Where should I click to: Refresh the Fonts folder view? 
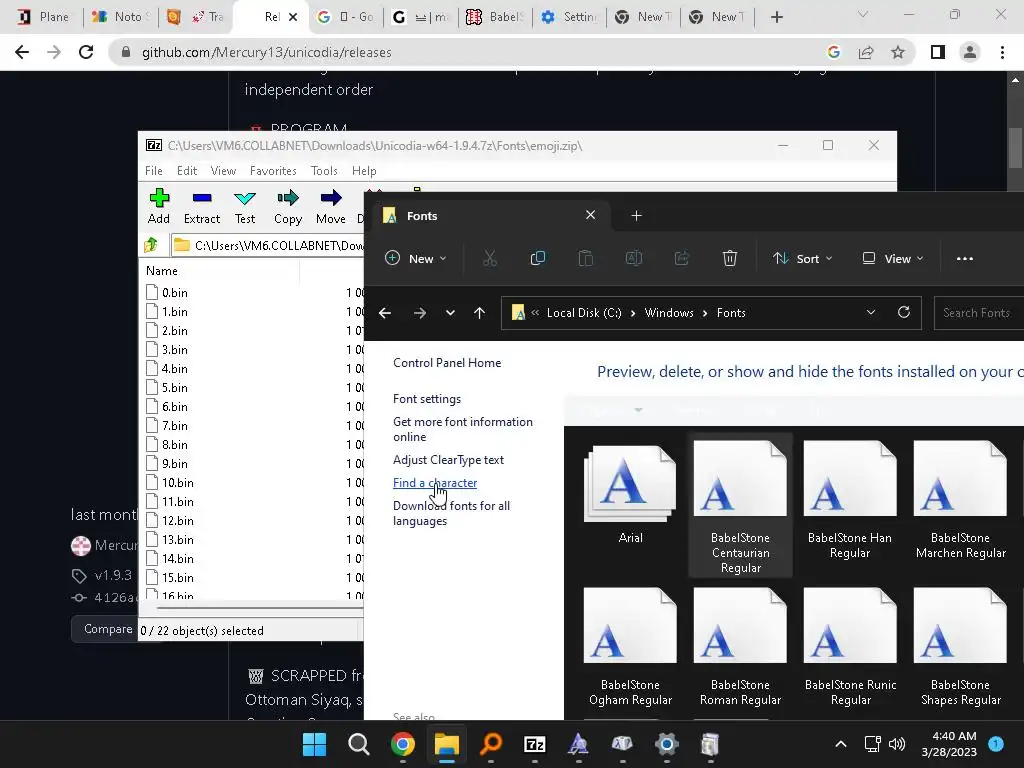tap(904, 313)
